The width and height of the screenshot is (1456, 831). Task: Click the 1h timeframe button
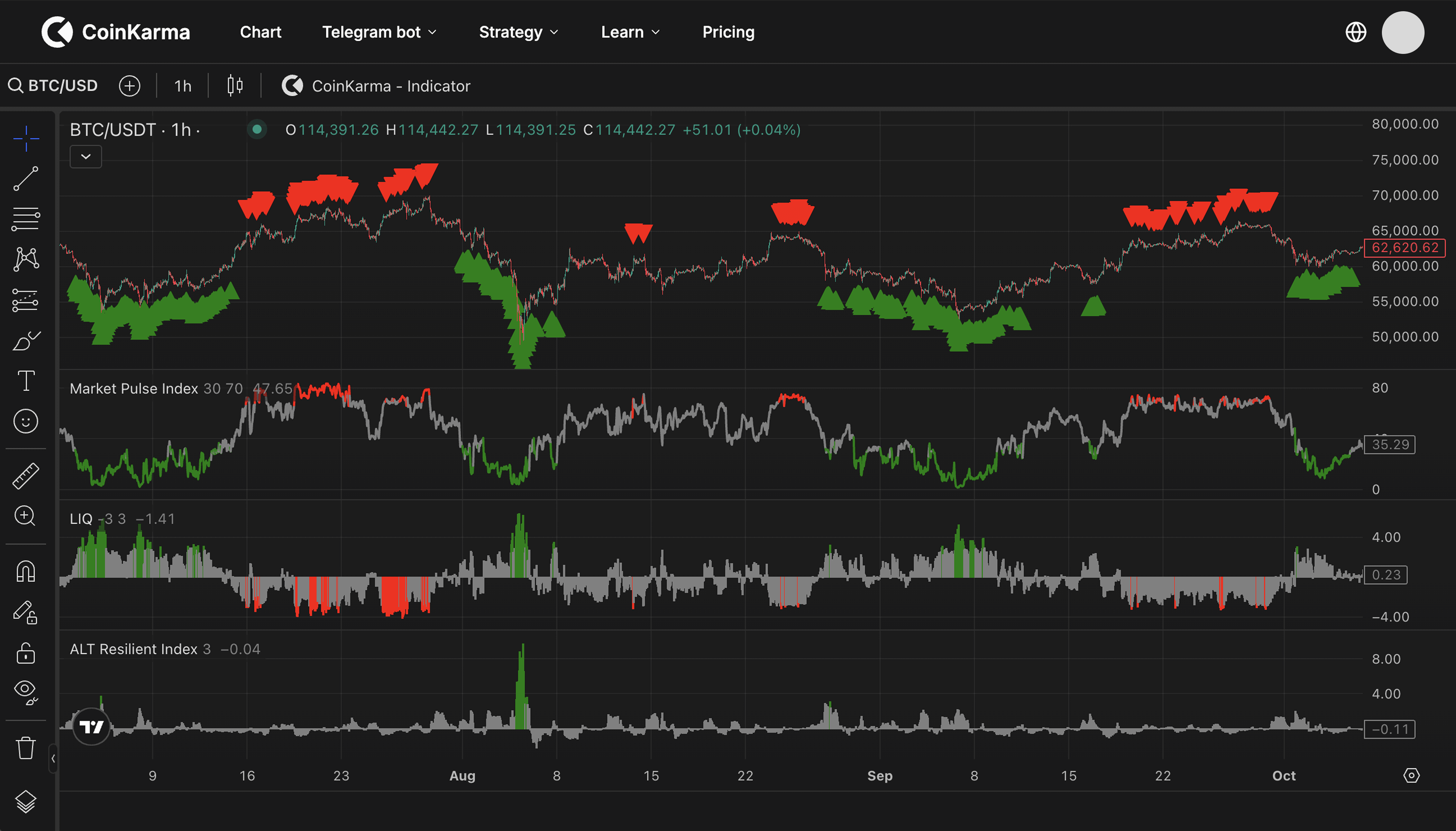pyautogui.click(x=183, y=86)
